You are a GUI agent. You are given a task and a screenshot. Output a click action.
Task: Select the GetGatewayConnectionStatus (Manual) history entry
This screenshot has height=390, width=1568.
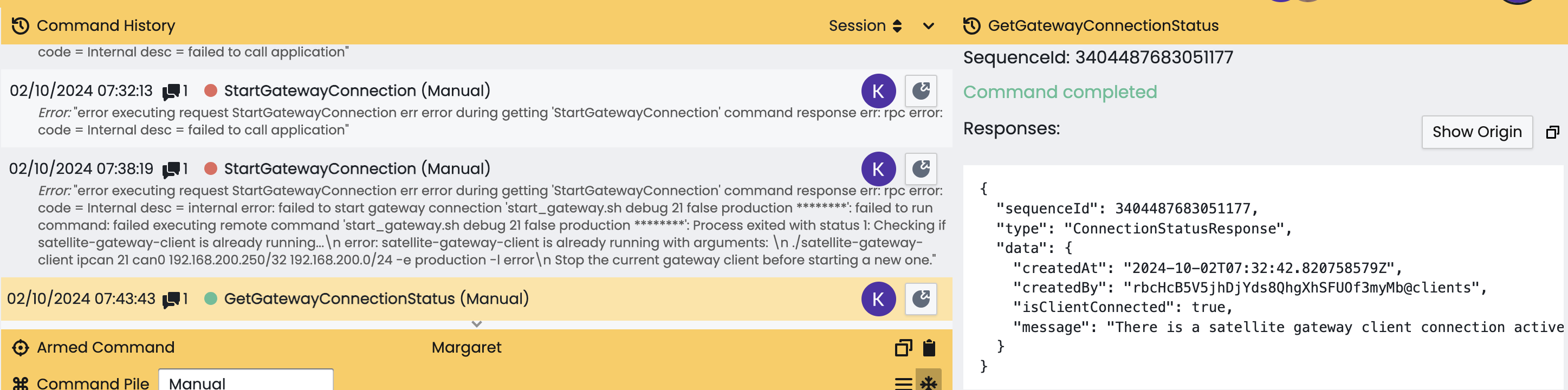[376, 299]
